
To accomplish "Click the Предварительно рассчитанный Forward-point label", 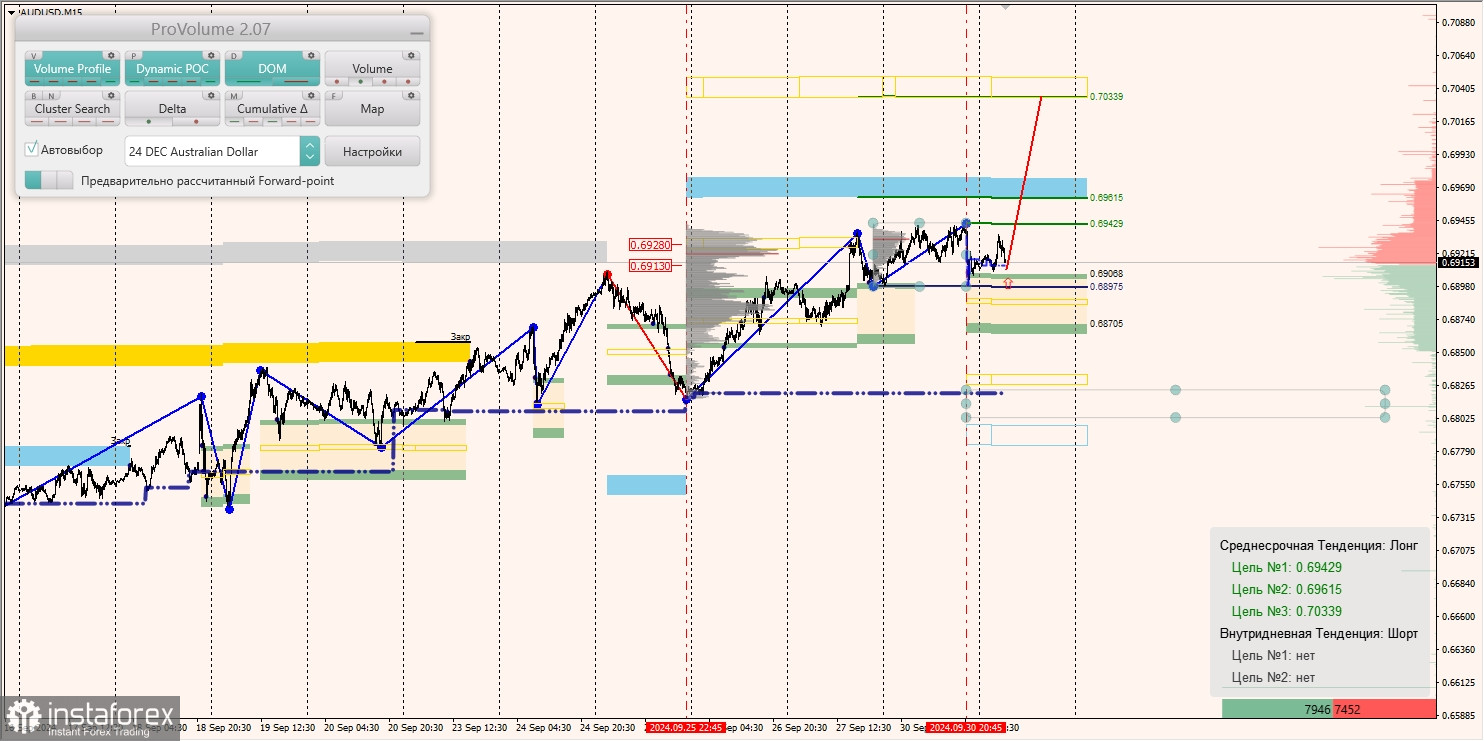I will click(207, 181).
